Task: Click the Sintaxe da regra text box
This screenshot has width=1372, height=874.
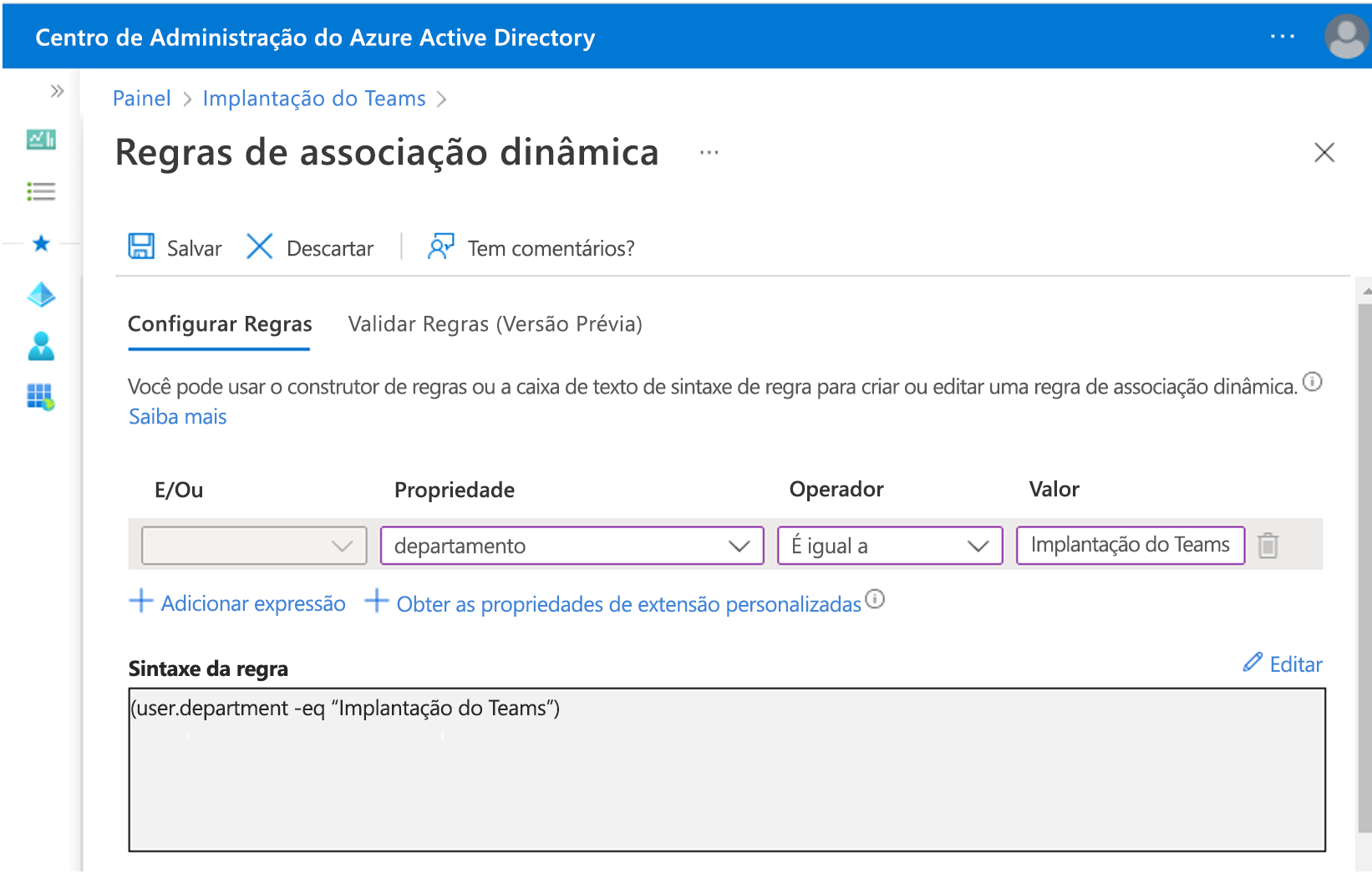Action: pos(727,770)
